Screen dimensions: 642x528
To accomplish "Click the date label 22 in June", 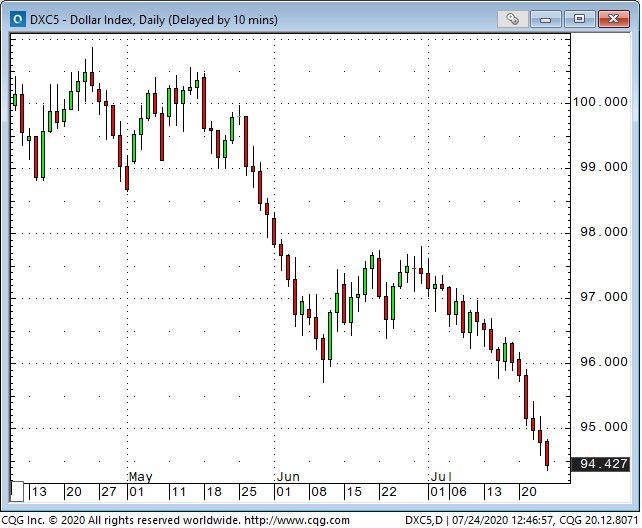I will pos(389,492).
